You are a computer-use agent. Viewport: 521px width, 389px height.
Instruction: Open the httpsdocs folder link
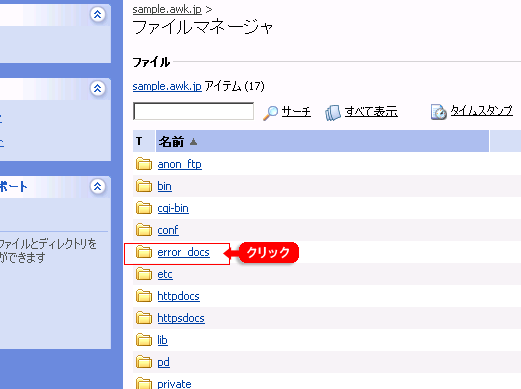[x=181, y=318]
